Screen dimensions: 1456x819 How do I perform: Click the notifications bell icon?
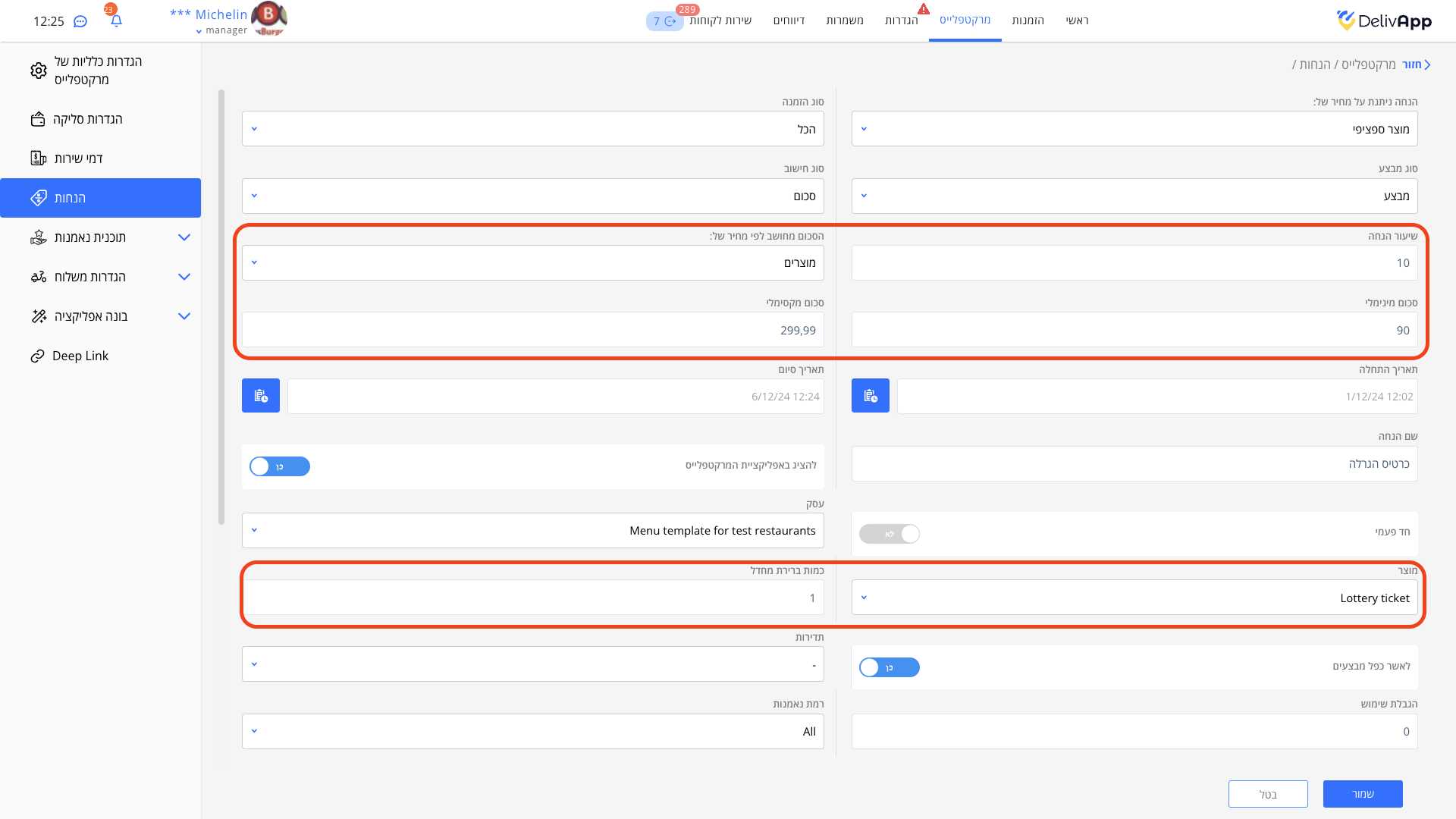coord(116,21)
